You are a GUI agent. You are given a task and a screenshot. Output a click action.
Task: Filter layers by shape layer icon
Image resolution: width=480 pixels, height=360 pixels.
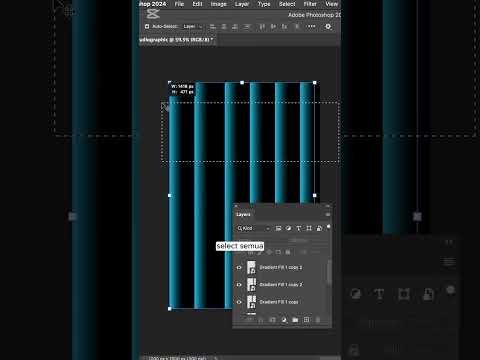(x=309, y=228)
